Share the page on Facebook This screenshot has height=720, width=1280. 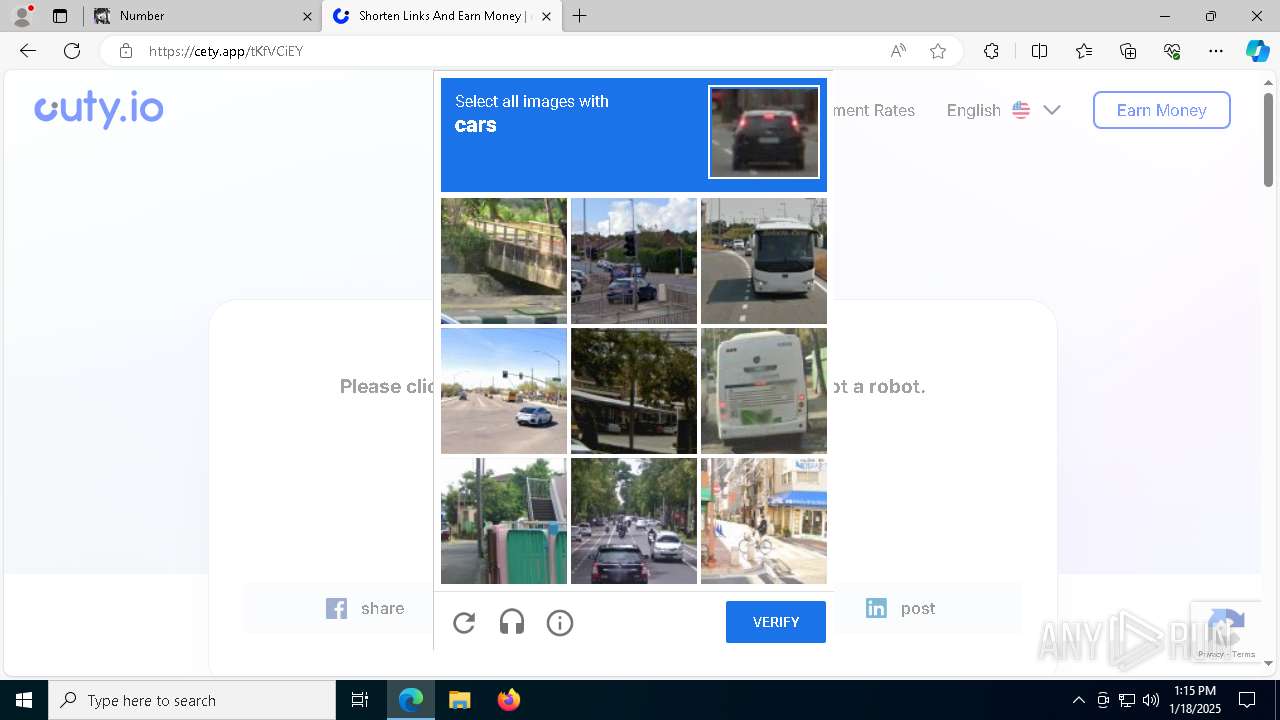(365, 608)
